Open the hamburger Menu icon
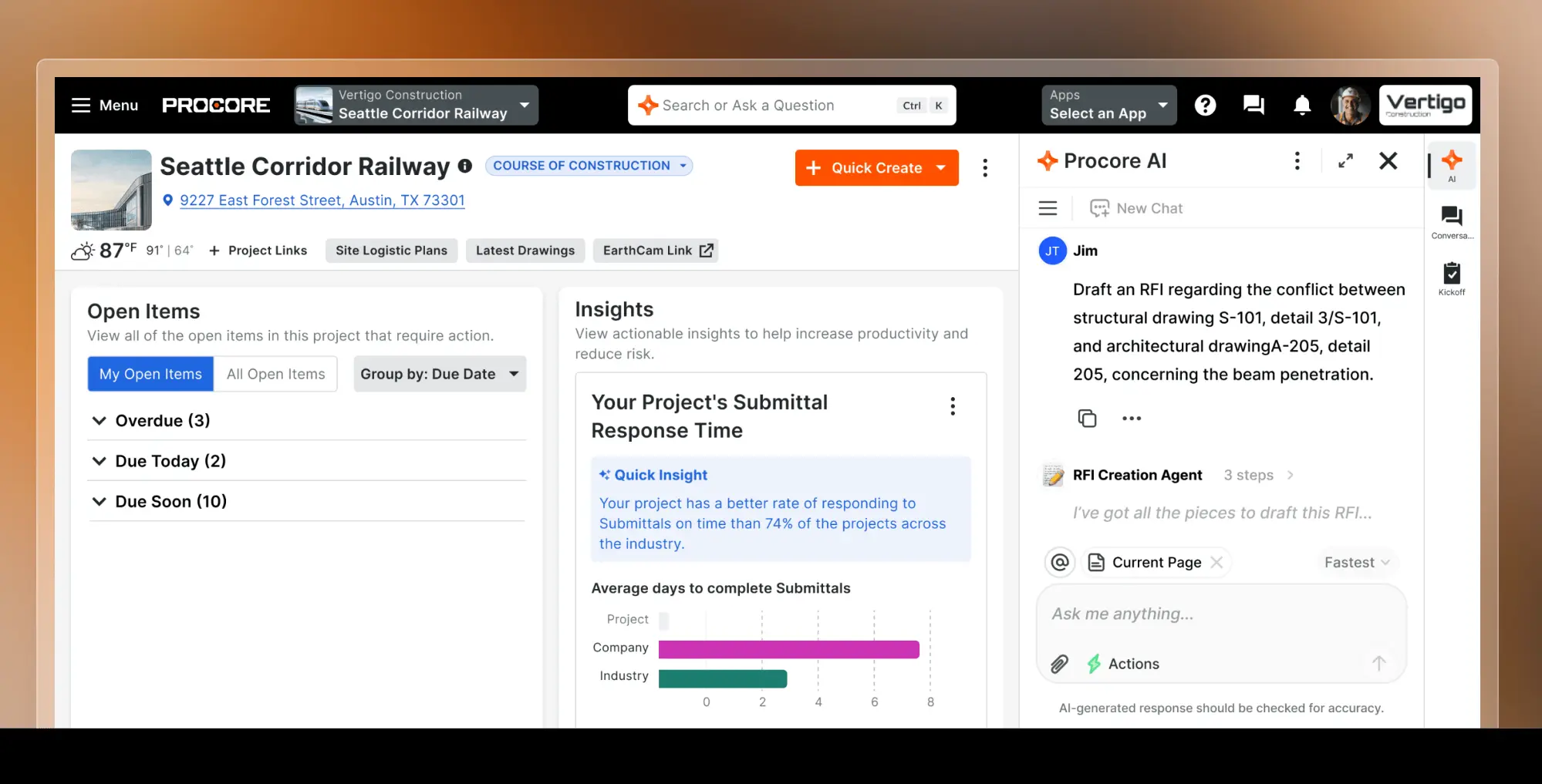 [x=81, y=106]
